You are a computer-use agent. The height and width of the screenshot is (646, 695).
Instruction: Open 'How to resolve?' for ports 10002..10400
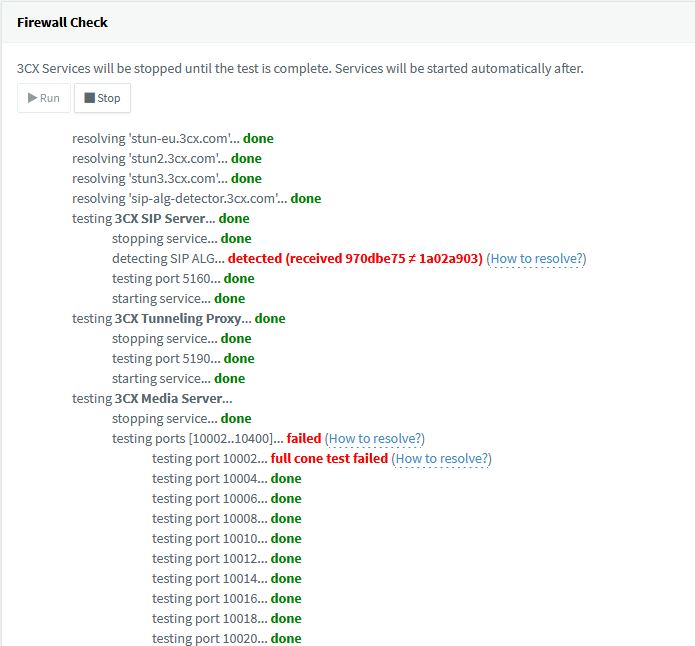(x=375, y=438)
